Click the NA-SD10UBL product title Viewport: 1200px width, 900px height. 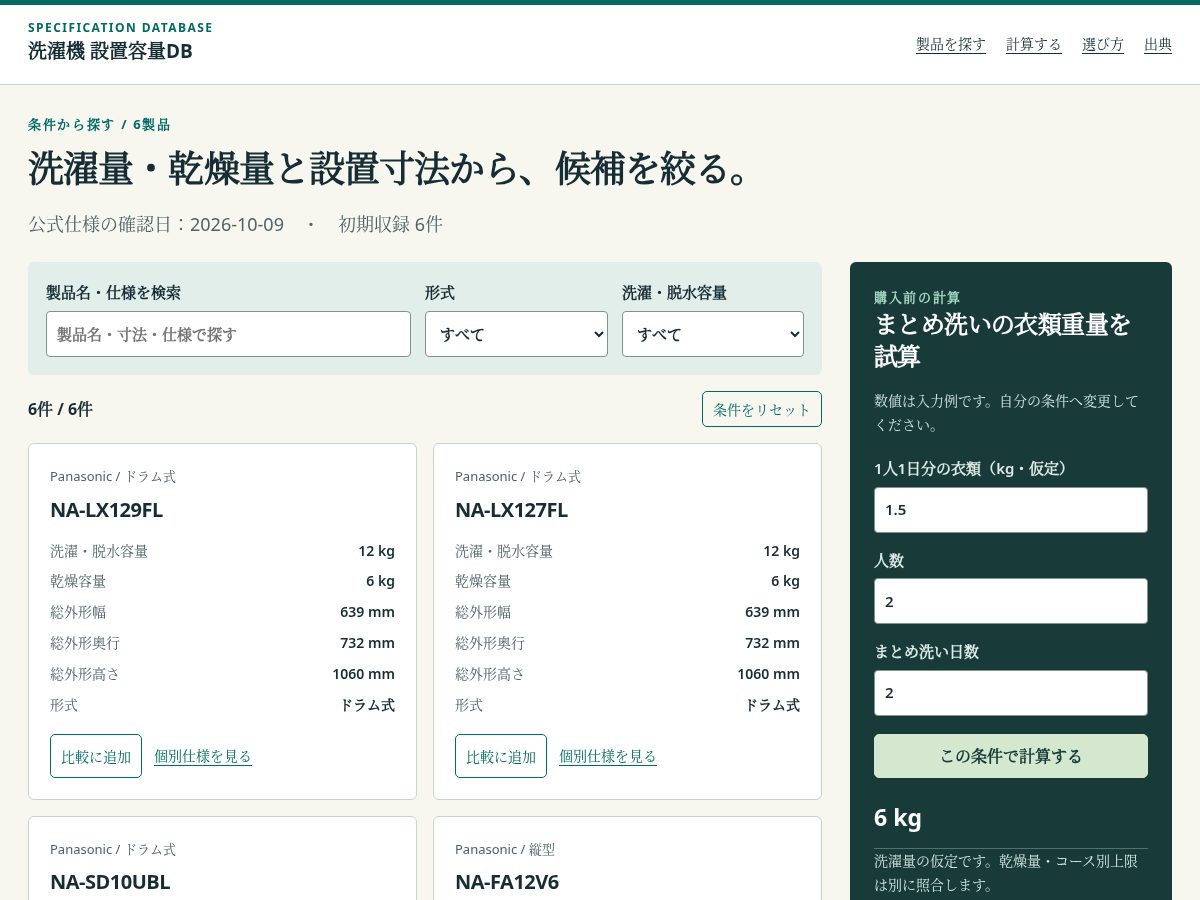pyautogui.click(x=110, y=882)
